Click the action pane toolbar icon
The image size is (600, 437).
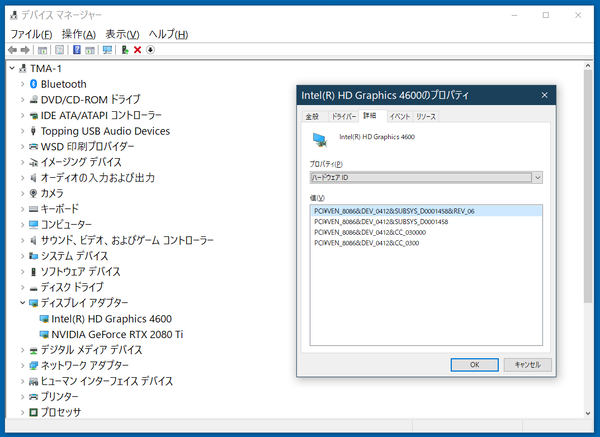pos(90,50)
